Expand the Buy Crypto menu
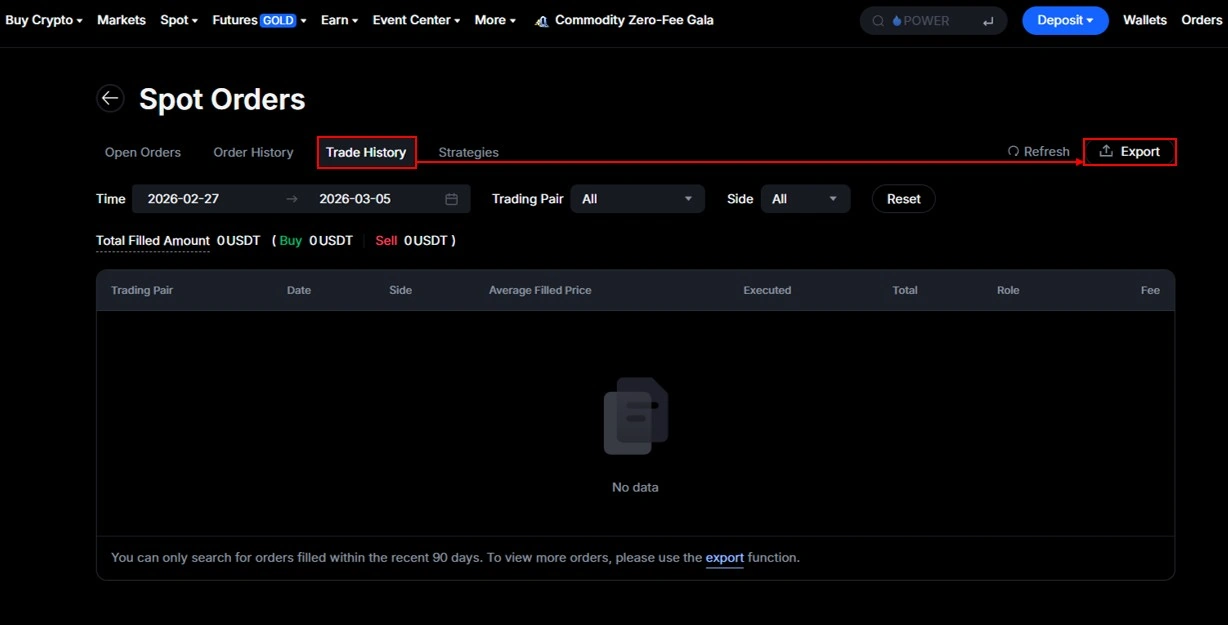 pos(44,20)
